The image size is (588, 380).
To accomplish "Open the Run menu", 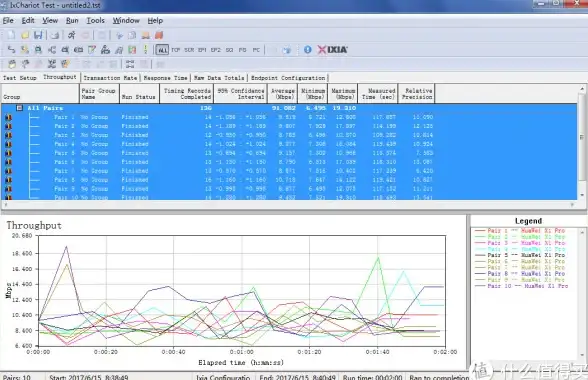I will [72, 21].
